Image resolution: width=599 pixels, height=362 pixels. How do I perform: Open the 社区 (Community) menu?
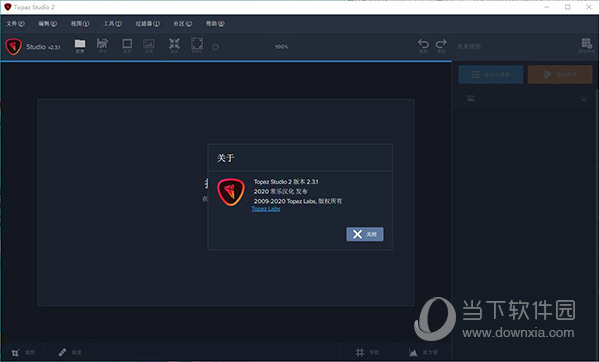183,24
